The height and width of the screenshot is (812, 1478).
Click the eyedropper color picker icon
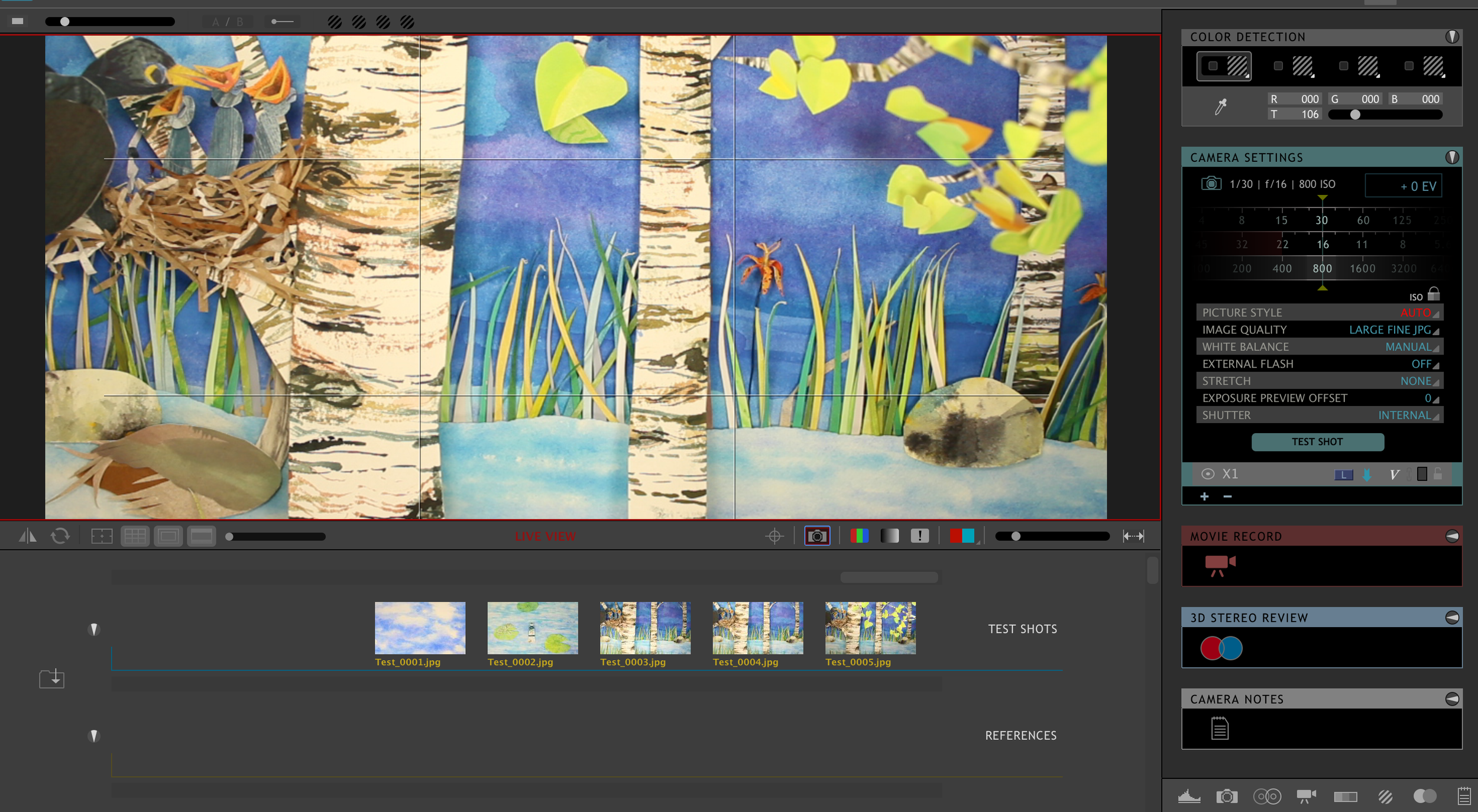pyautogui.click(x=1220, y=107)
